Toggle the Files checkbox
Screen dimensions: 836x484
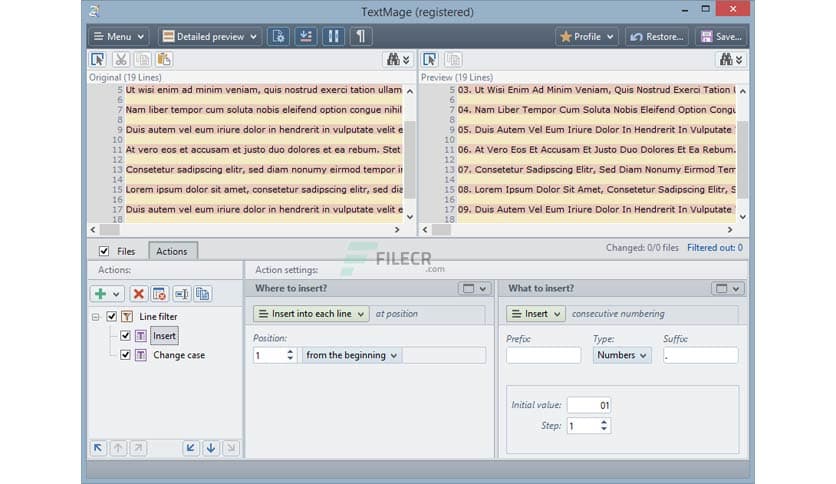coord(104,251)
